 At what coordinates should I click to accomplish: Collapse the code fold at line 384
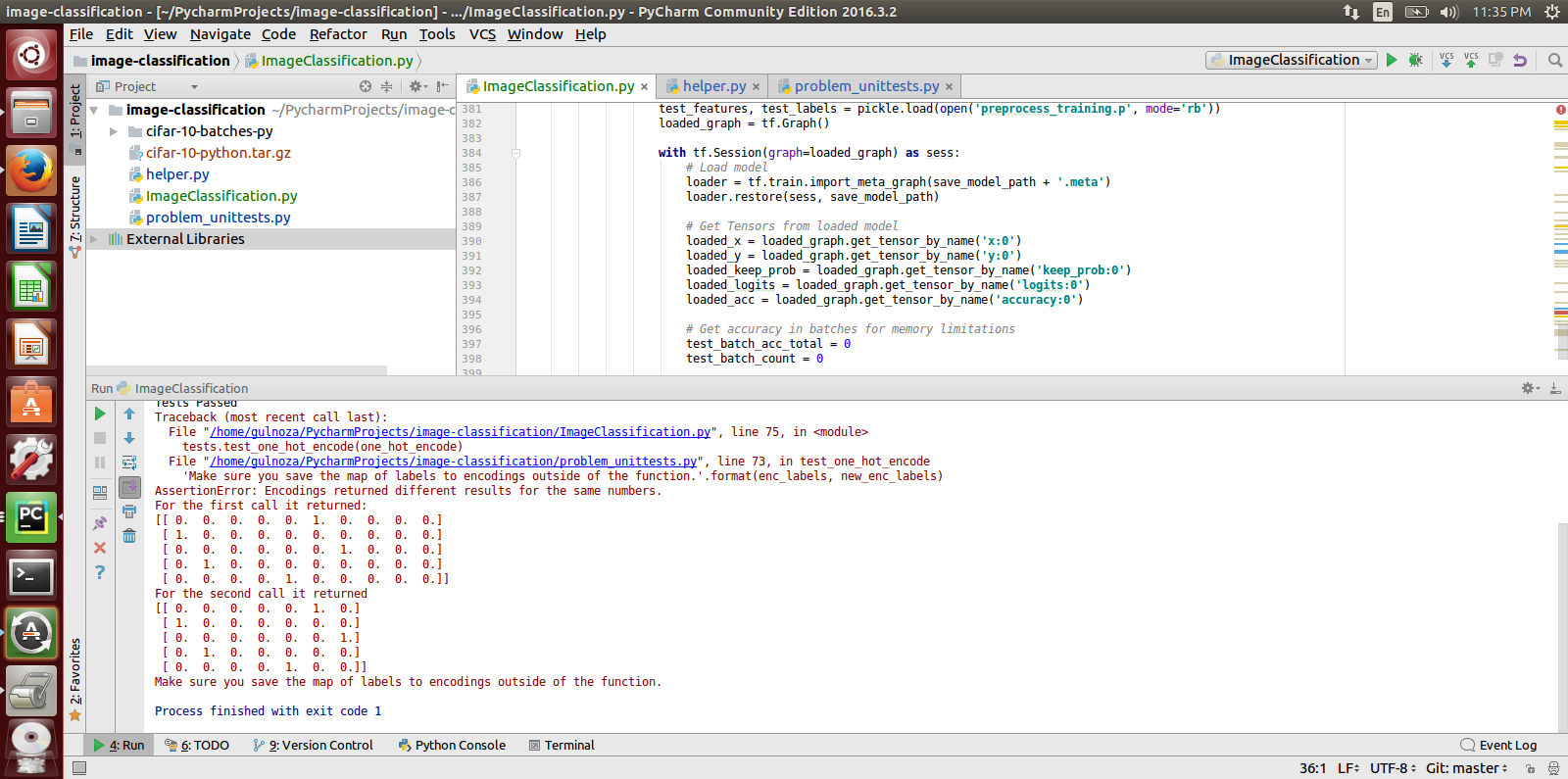click(515, 153)
